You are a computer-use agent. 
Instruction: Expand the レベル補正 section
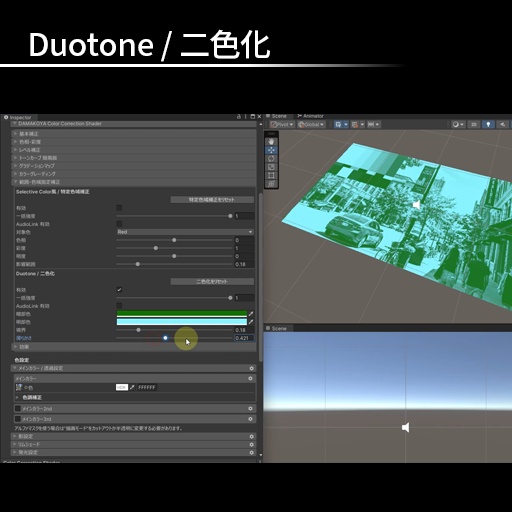tap(134, 150)
